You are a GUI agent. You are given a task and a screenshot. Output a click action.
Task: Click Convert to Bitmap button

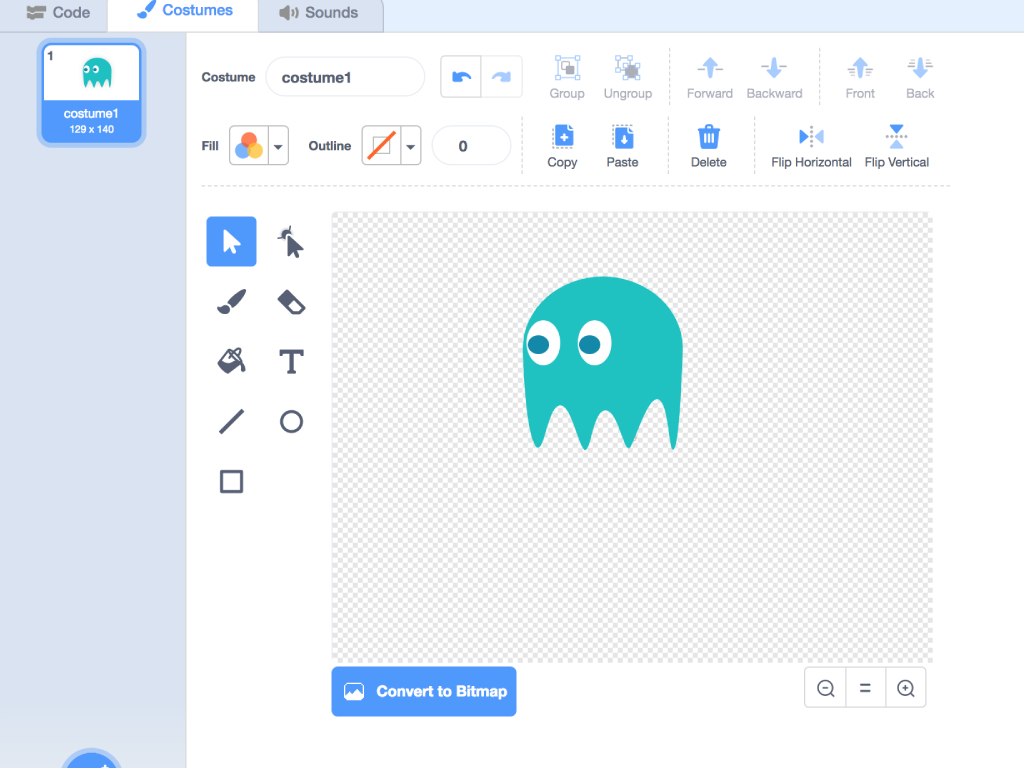click(424, 691)
